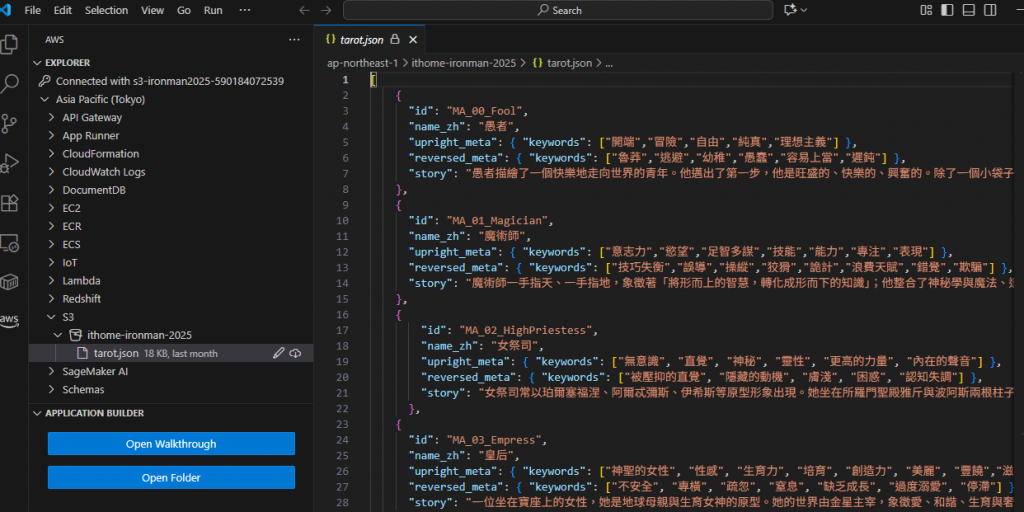Expand the ECR node
The height and width of the screenshot is (512, 1024).
(51, 227)
